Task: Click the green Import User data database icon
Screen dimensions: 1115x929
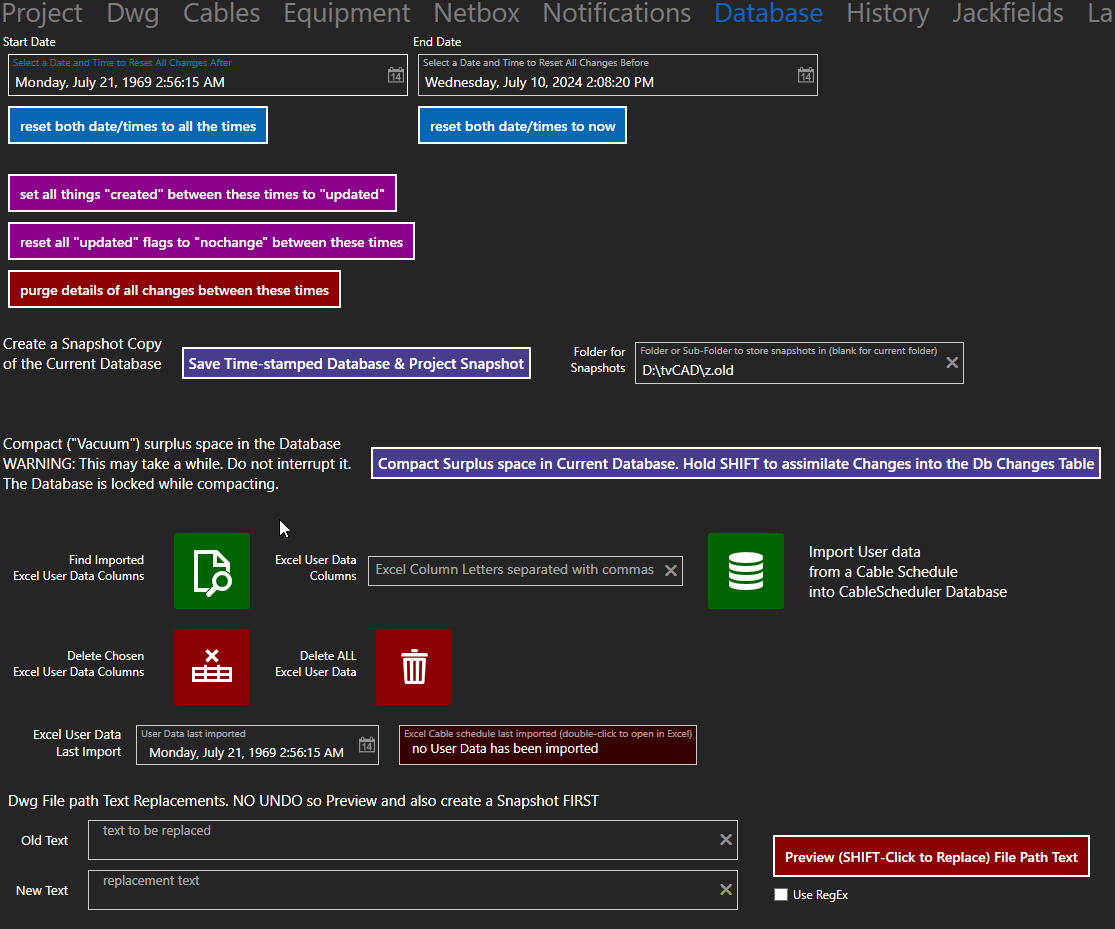Action: click(746, 571)
